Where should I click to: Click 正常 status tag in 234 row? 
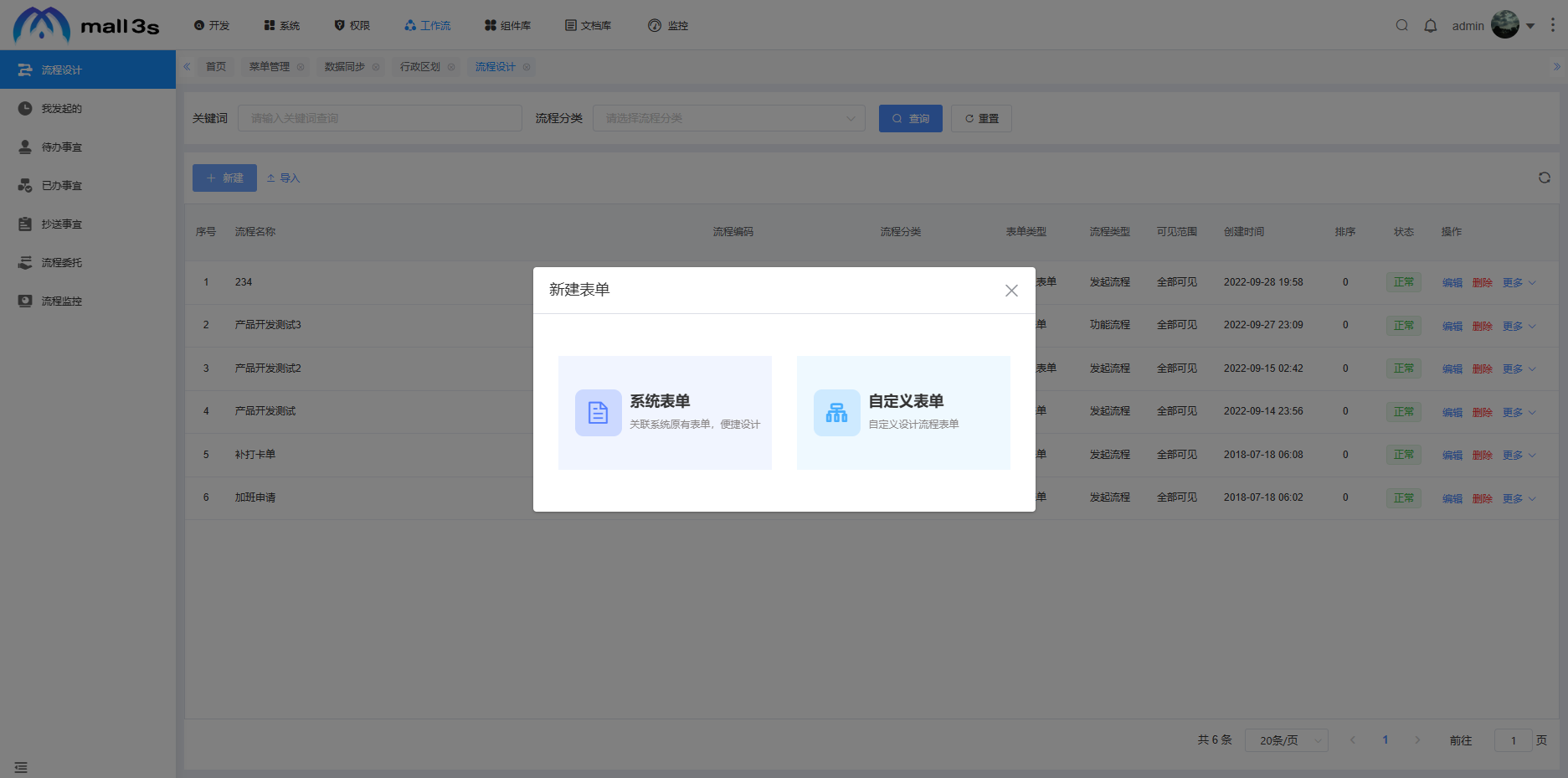[x=1404, y=282]
